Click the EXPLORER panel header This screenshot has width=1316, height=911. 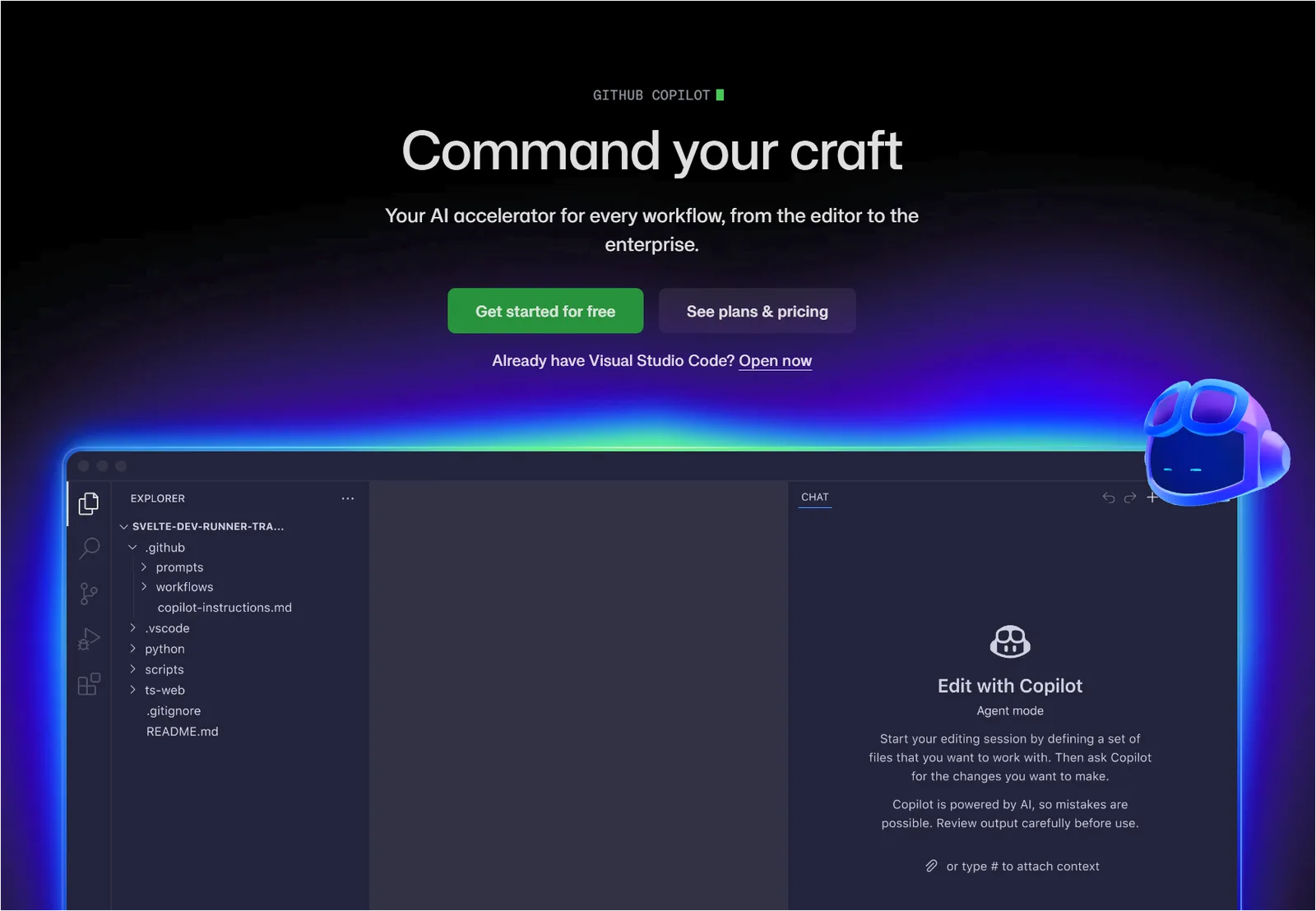158,498
